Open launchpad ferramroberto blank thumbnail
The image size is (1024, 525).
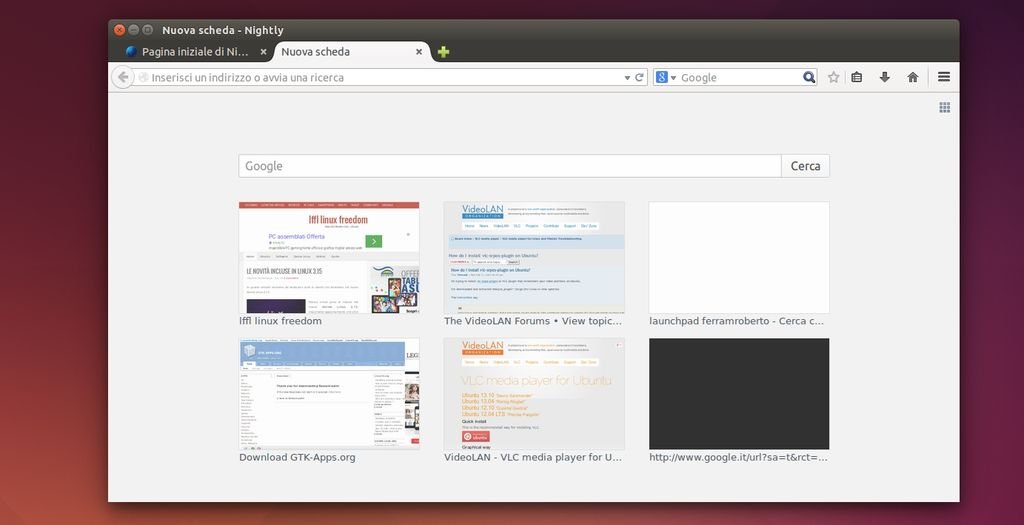(x=739, y=257)
